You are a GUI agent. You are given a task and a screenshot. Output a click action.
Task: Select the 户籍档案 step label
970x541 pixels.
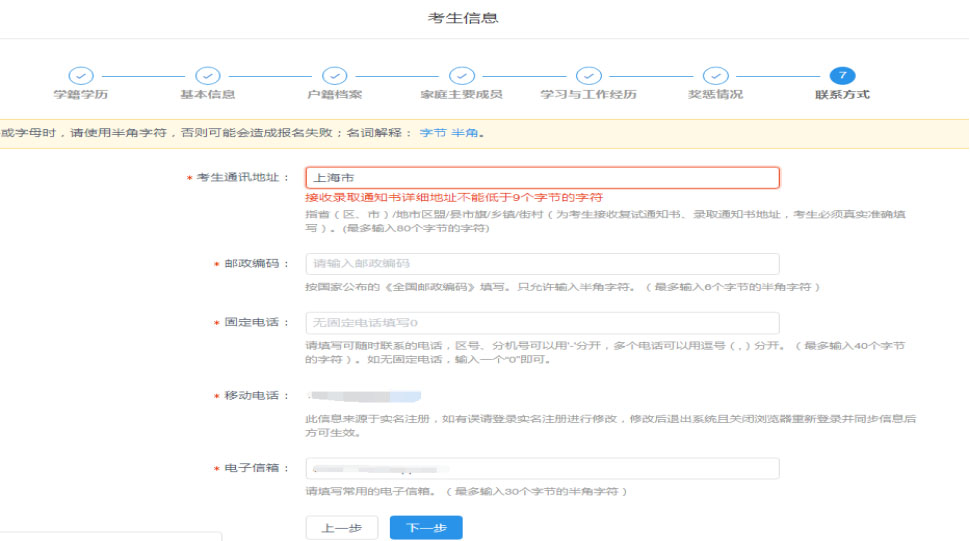pos(335,95)
